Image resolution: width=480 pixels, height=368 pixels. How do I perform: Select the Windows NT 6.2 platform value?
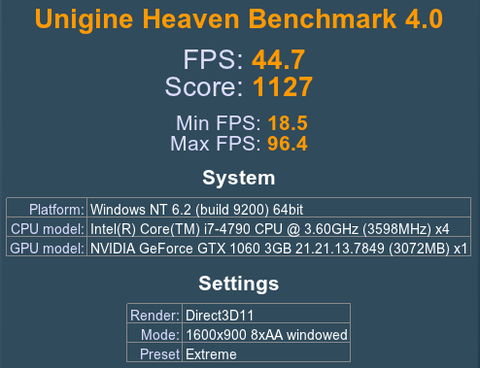[x=279, y=208]
